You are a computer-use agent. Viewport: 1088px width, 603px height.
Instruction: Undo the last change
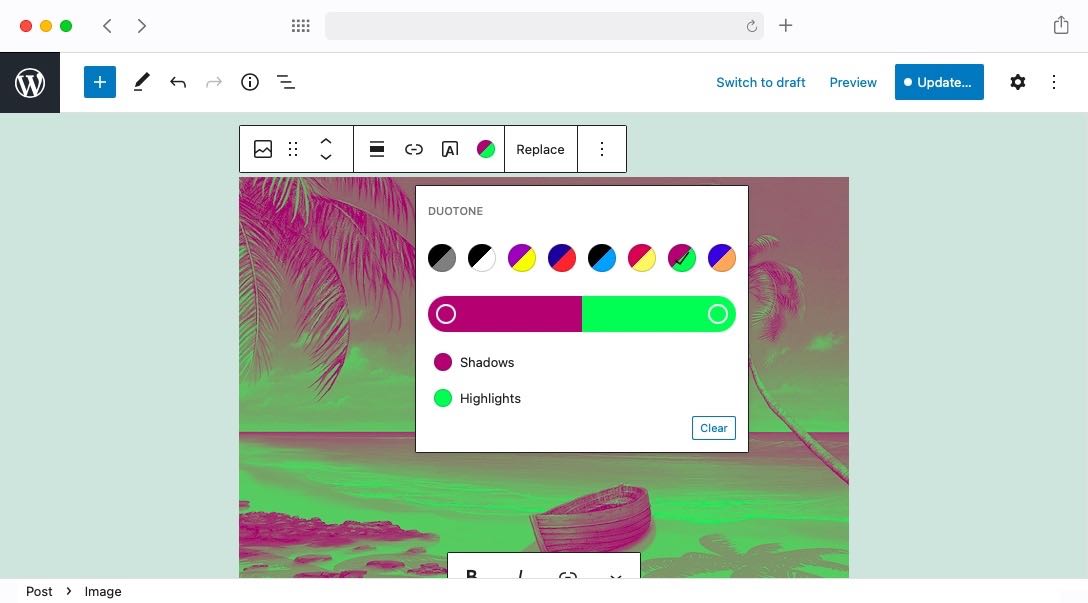(178, 82)
